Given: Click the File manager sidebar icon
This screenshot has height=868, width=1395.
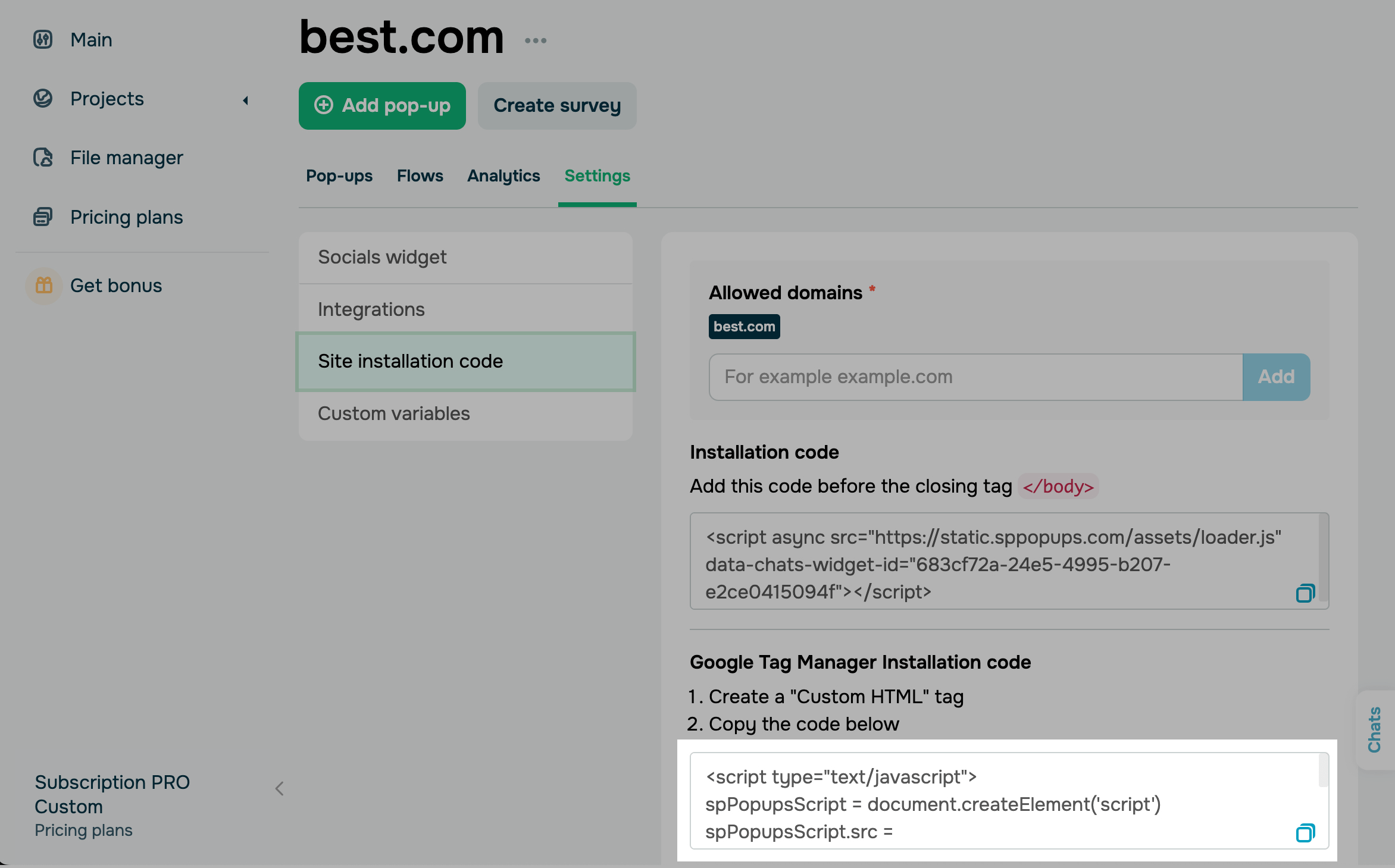Looking at the screenshot, I should point(43,158).
